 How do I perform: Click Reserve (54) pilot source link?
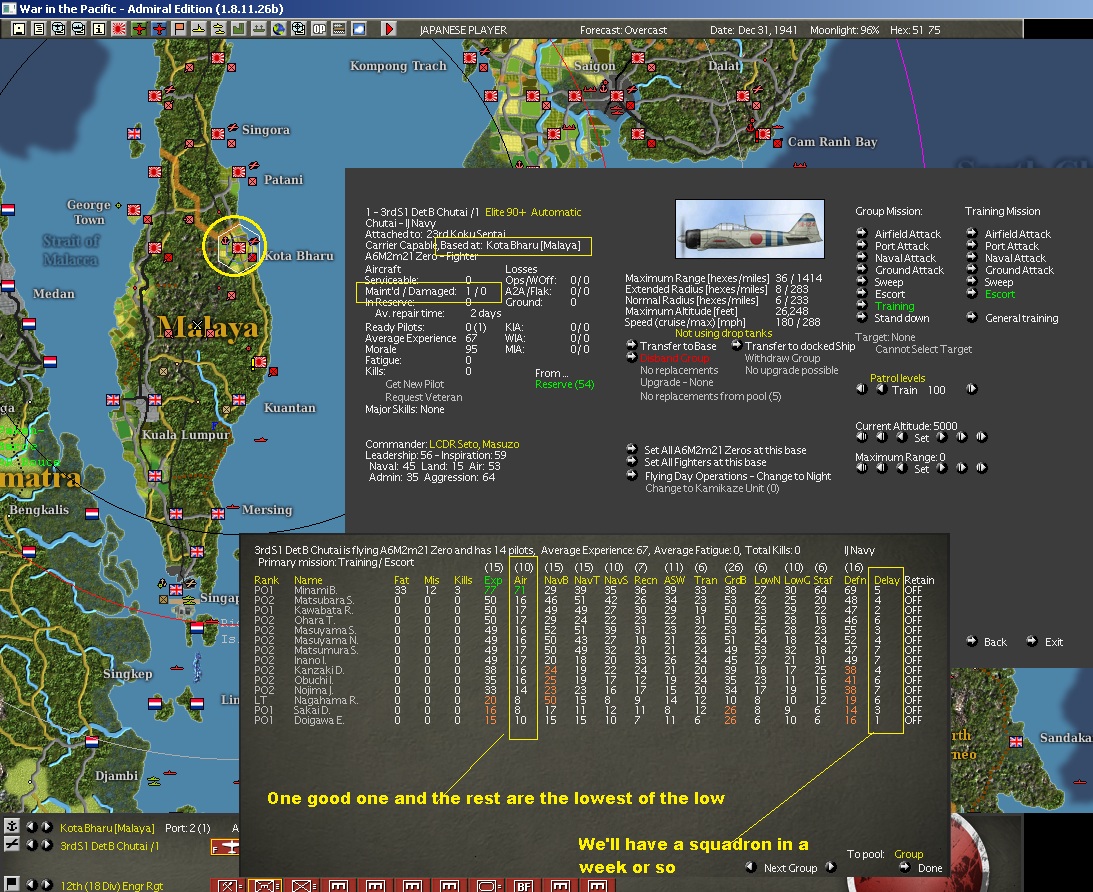(565, 384)
